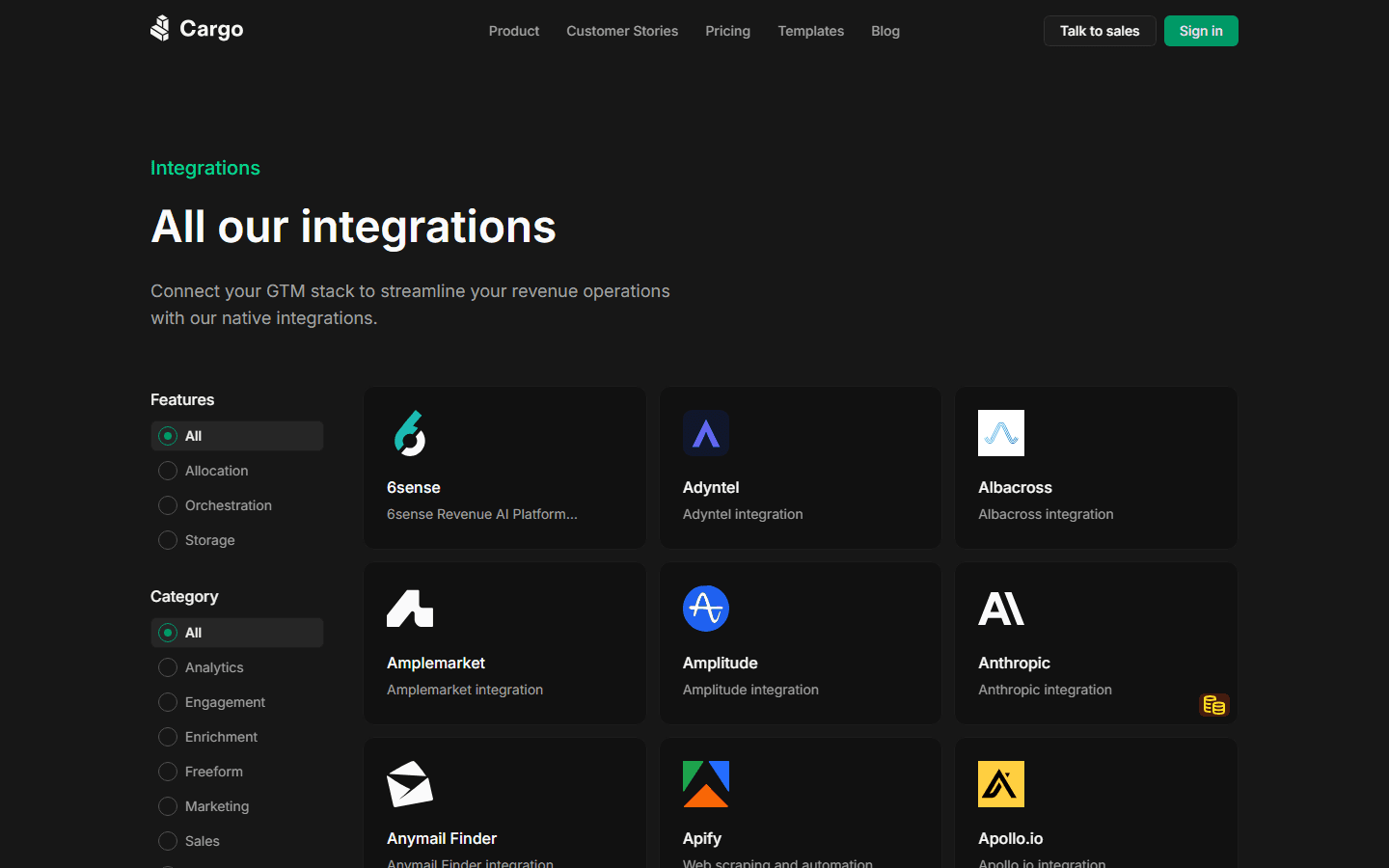Open the Adyntel integration icon
The width and height of the screenshot is (1389, 868).
706,433
